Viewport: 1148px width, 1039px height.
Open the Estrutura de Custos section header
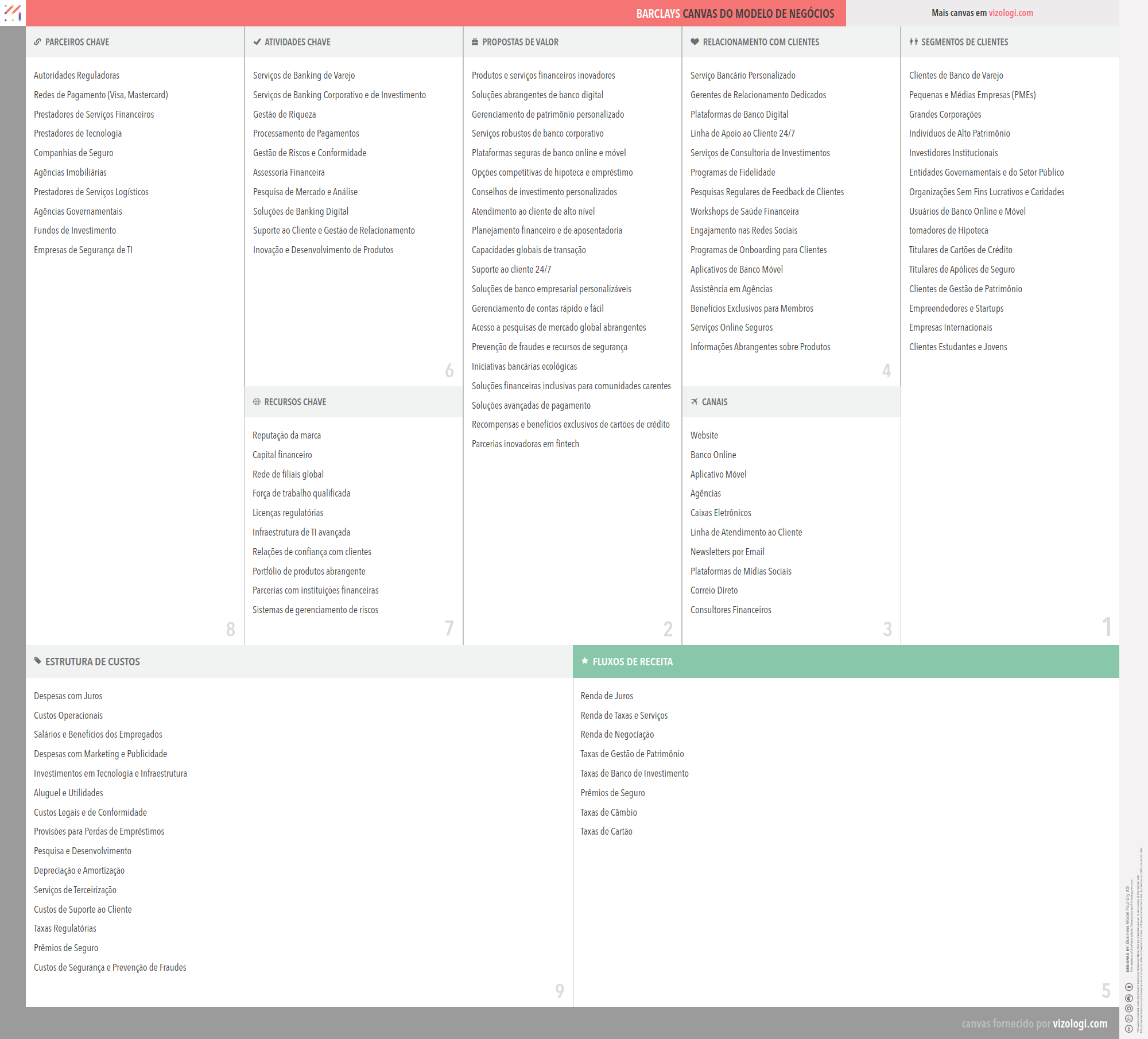click(92, 661)
